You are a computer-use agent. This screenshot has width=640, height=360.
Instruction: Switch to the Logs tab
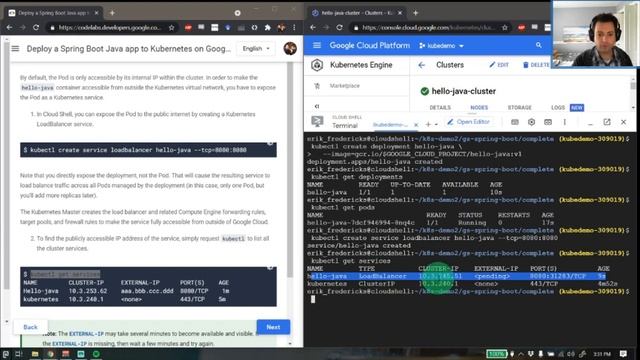coord(558,107)
